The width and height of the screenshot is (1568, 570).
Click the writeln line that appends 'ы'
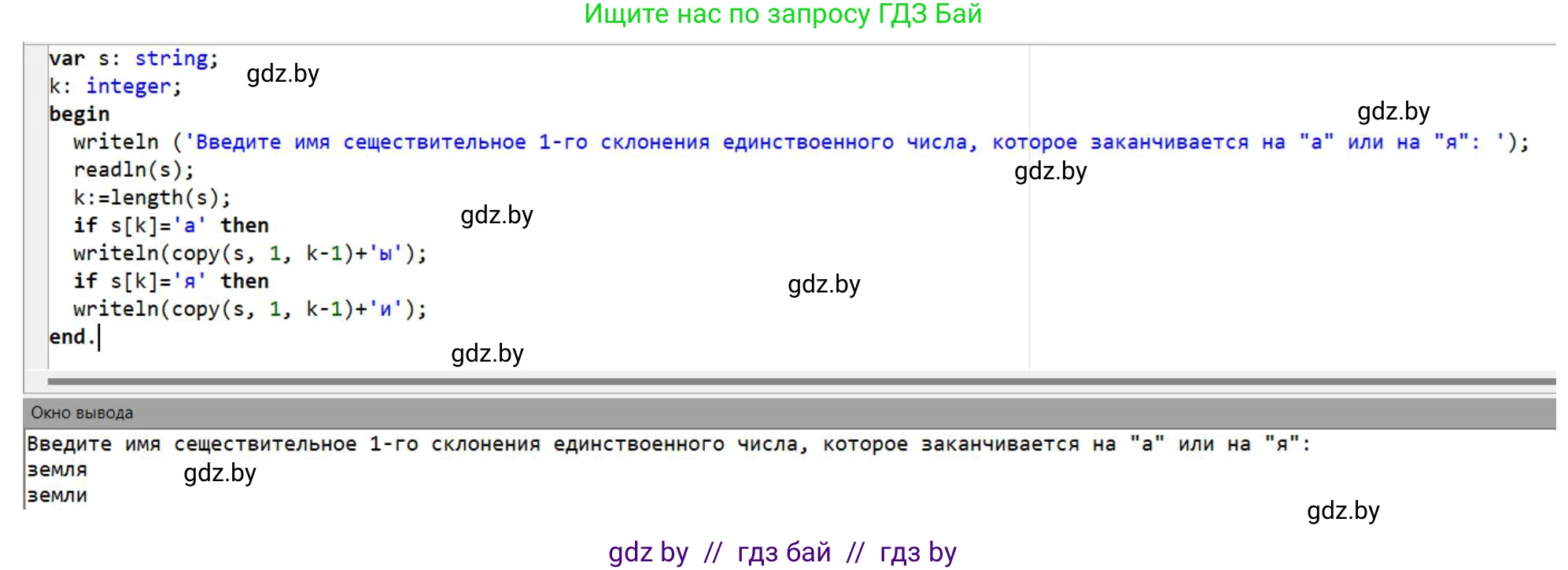tap(249, 254)
